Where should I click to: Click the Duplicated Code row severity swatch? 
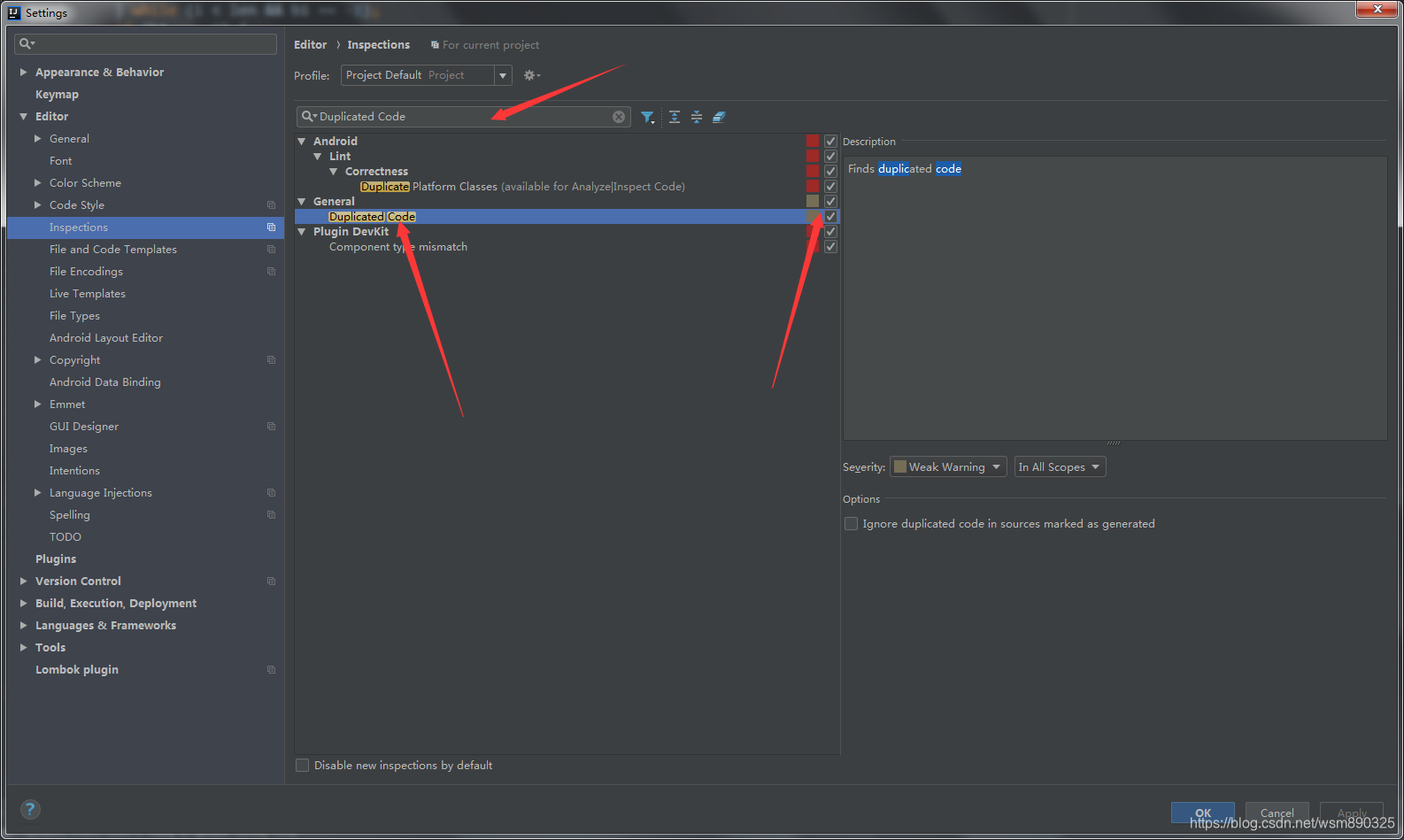point(813,216)
